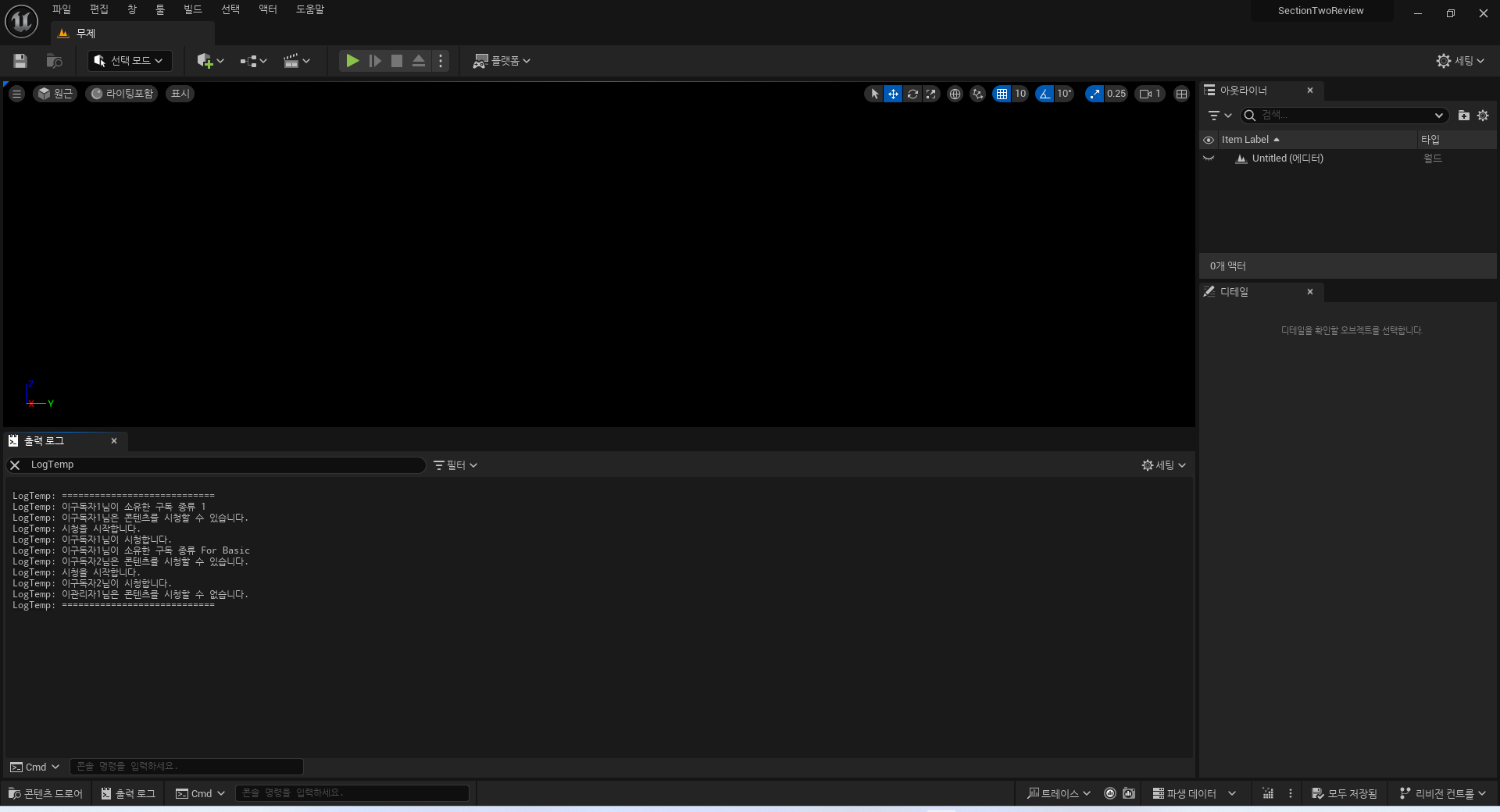This screenshot has width=1500, height=812.
Task: Open rotation snap value 10° dropdown
Action: coord(1064,94)
